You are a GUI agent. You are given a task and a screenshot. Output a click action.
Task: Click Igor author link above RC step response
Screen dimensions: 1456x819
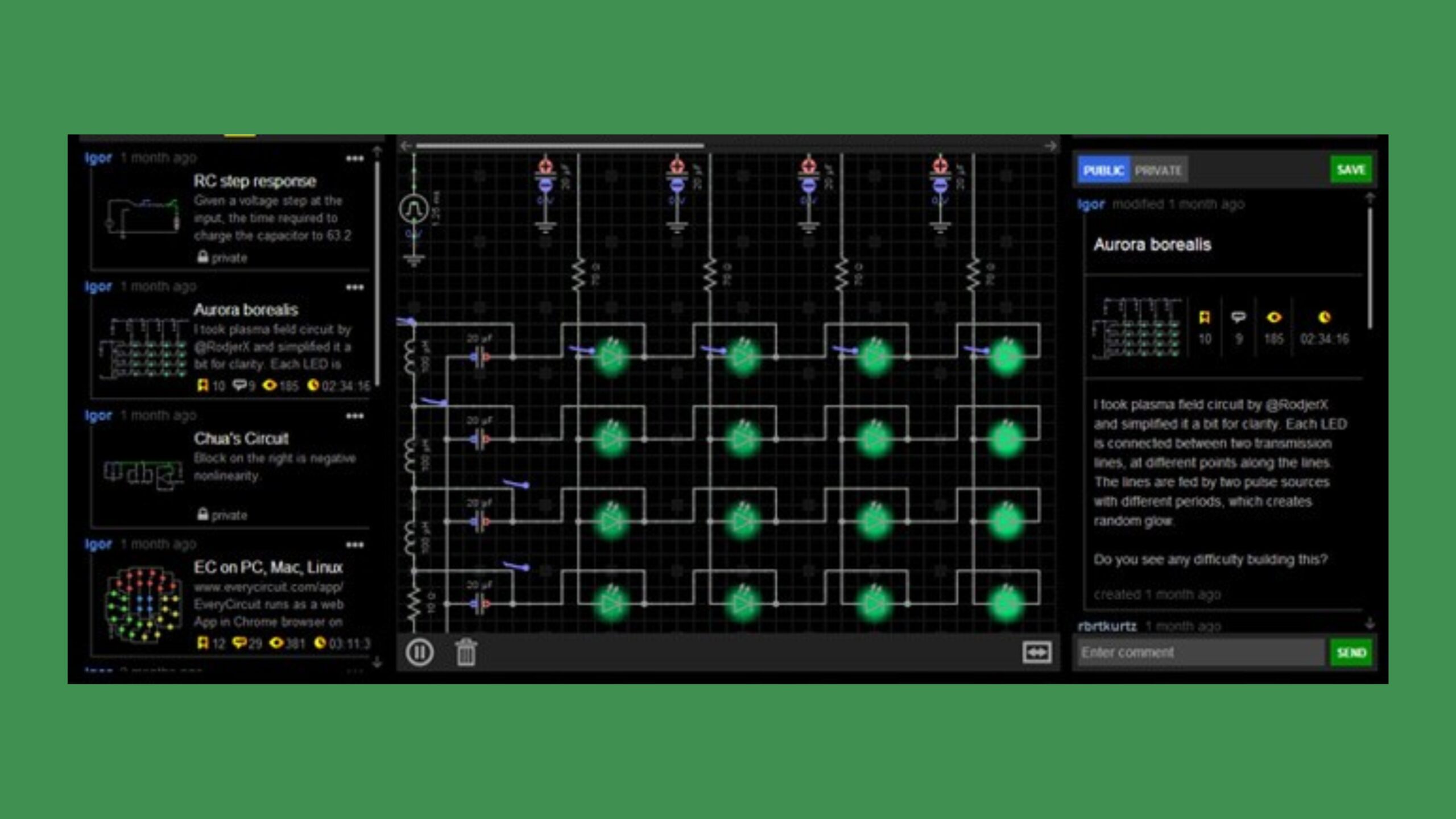98,158
